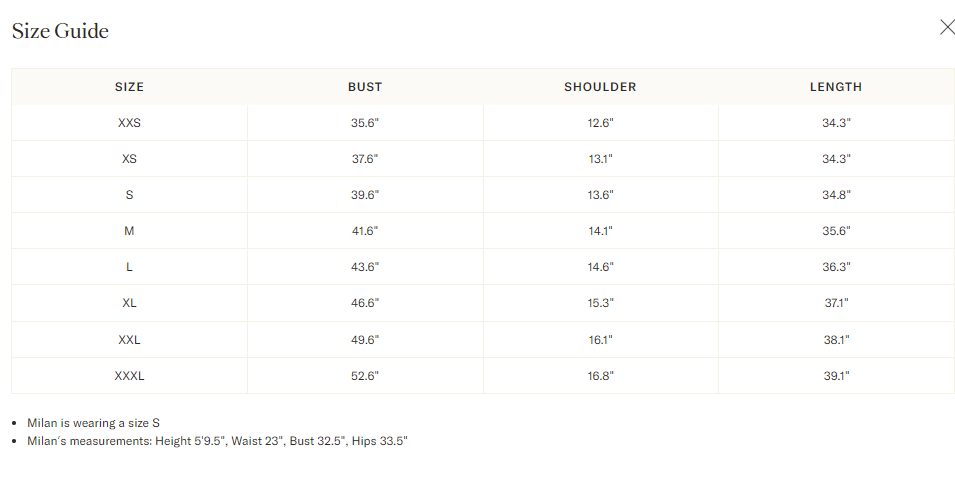Click the M size row label
The image size is (955, 483).
tap(129, 231)
